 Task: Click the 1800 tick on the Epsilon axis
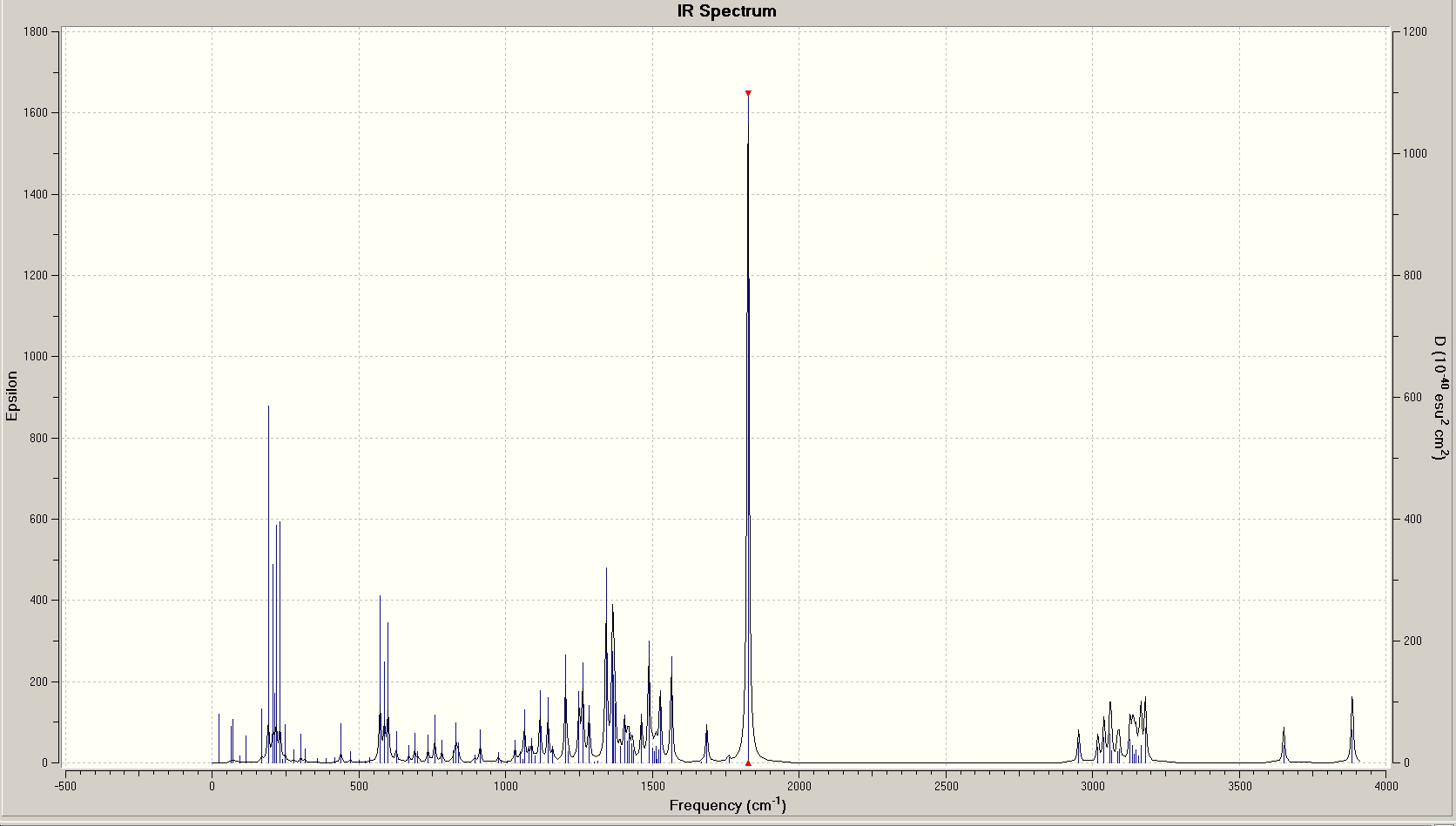tap(35, 32)
